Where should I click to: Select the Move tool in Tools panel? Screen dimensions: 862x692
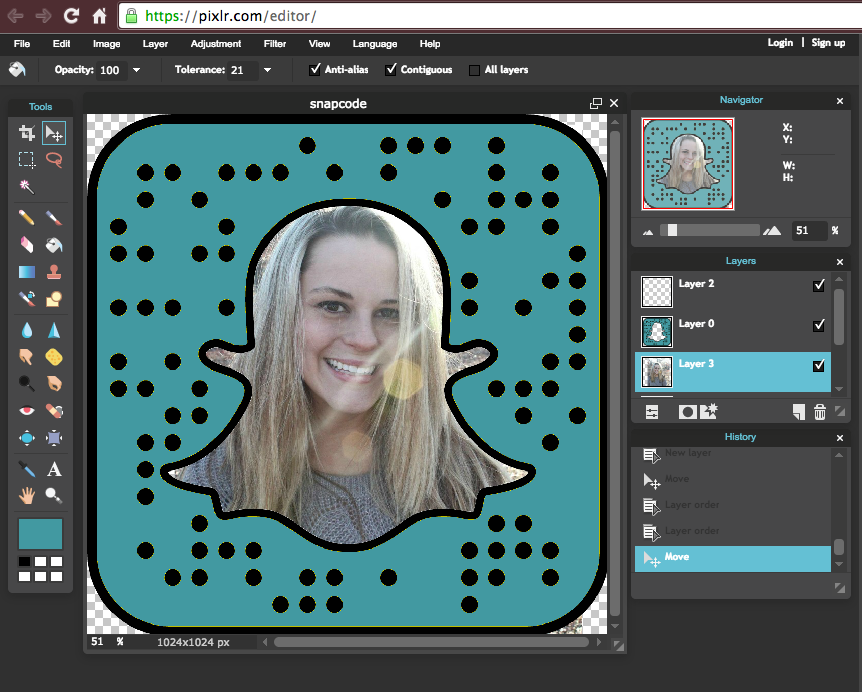point(54,133)
